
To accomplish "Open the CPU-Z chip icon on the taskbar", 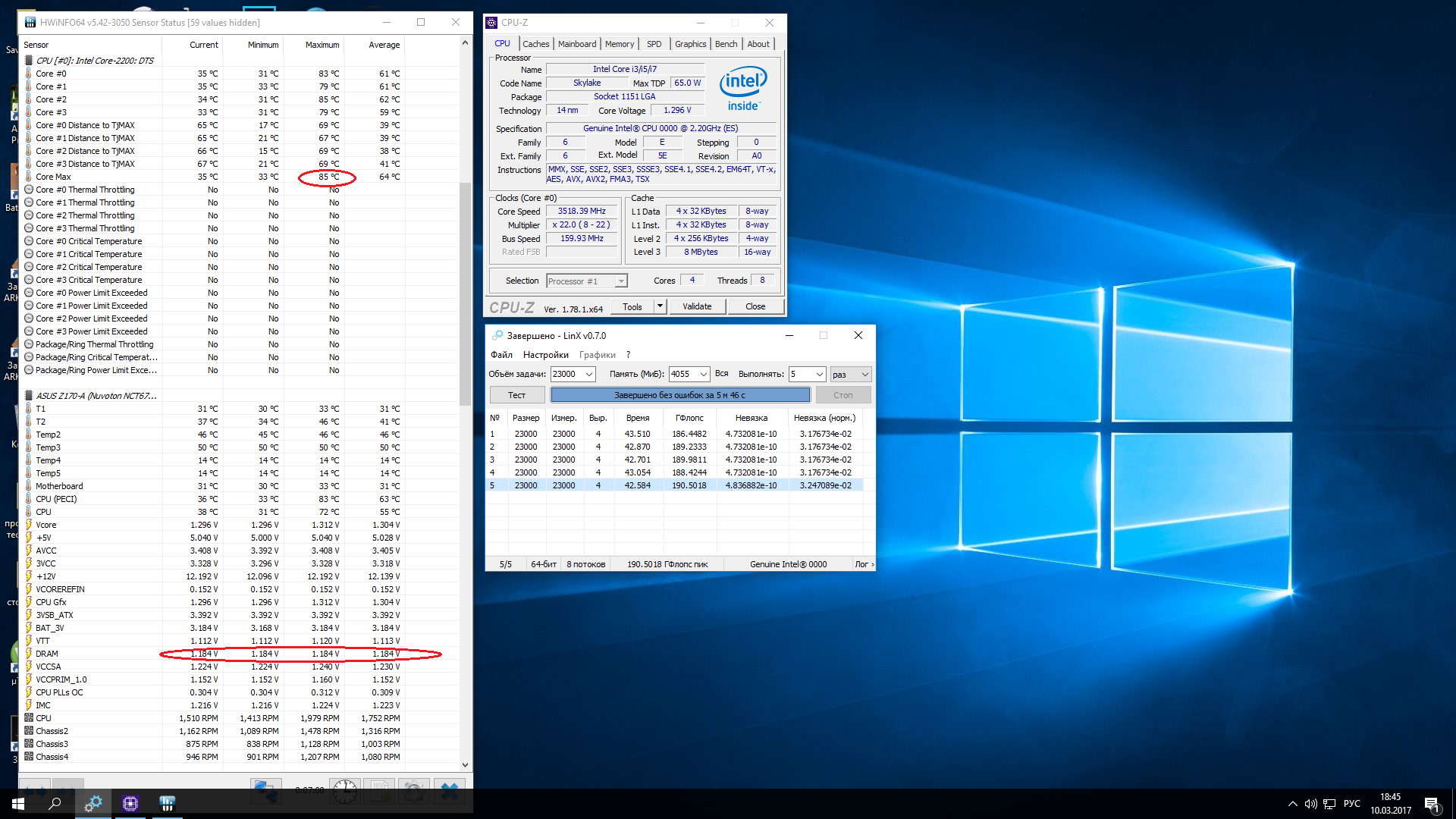I will click(x=130, y=803).
